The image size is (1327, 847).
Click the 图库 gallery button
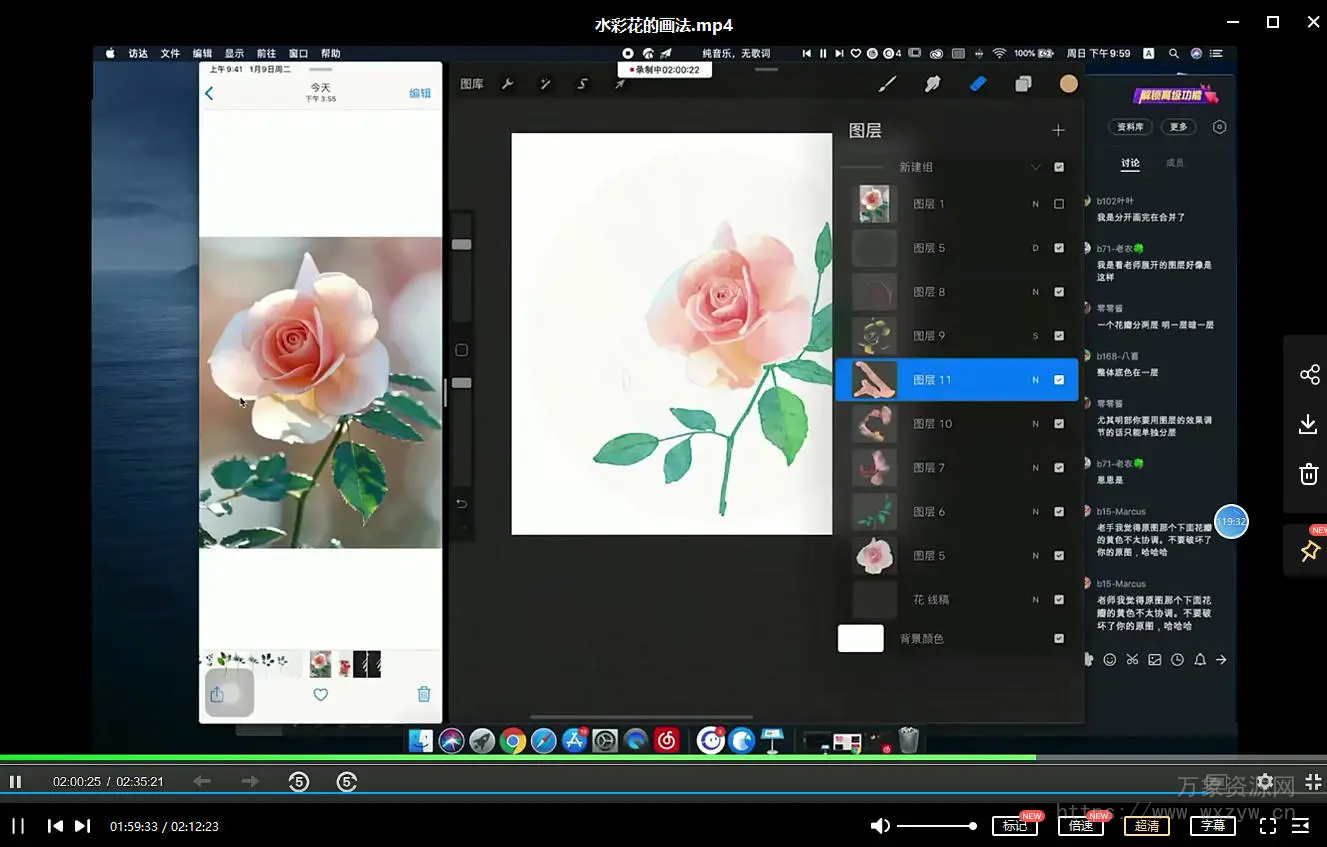tap(472, 84)
